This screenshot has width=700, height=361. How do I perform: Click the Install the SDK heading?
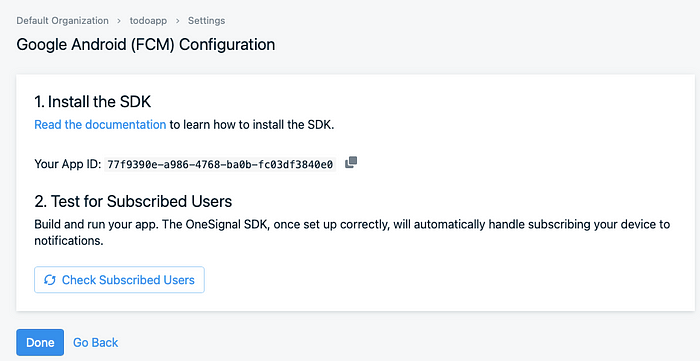tap(92, 102)
